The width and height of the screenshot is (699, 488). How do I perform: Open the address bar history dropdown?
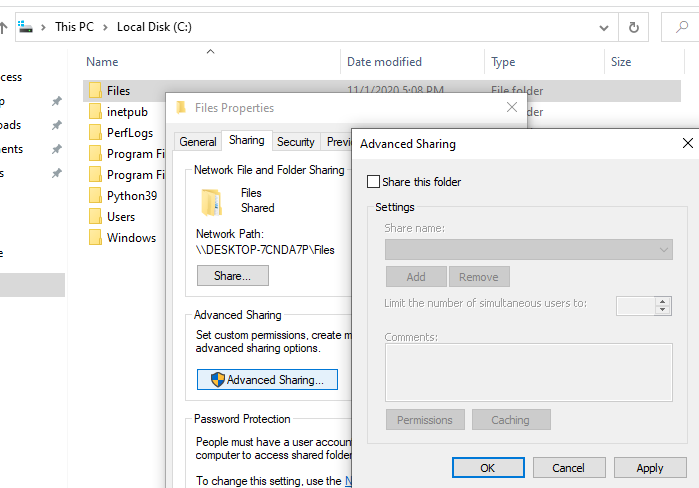tap(602, 28)
